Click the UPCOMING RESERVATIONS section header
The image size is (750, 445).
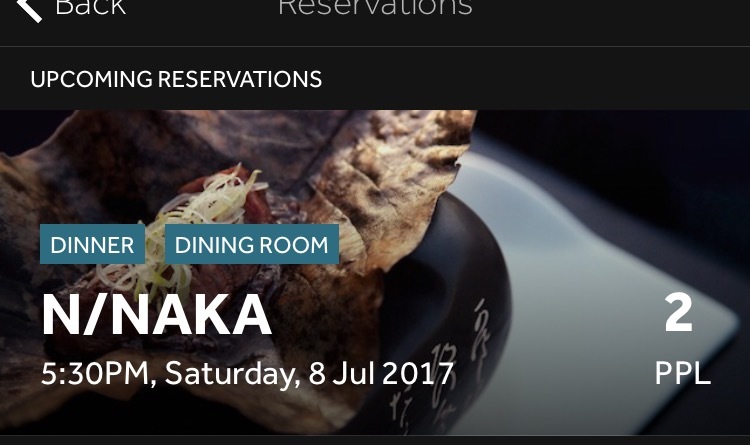(x=176, y=79)
